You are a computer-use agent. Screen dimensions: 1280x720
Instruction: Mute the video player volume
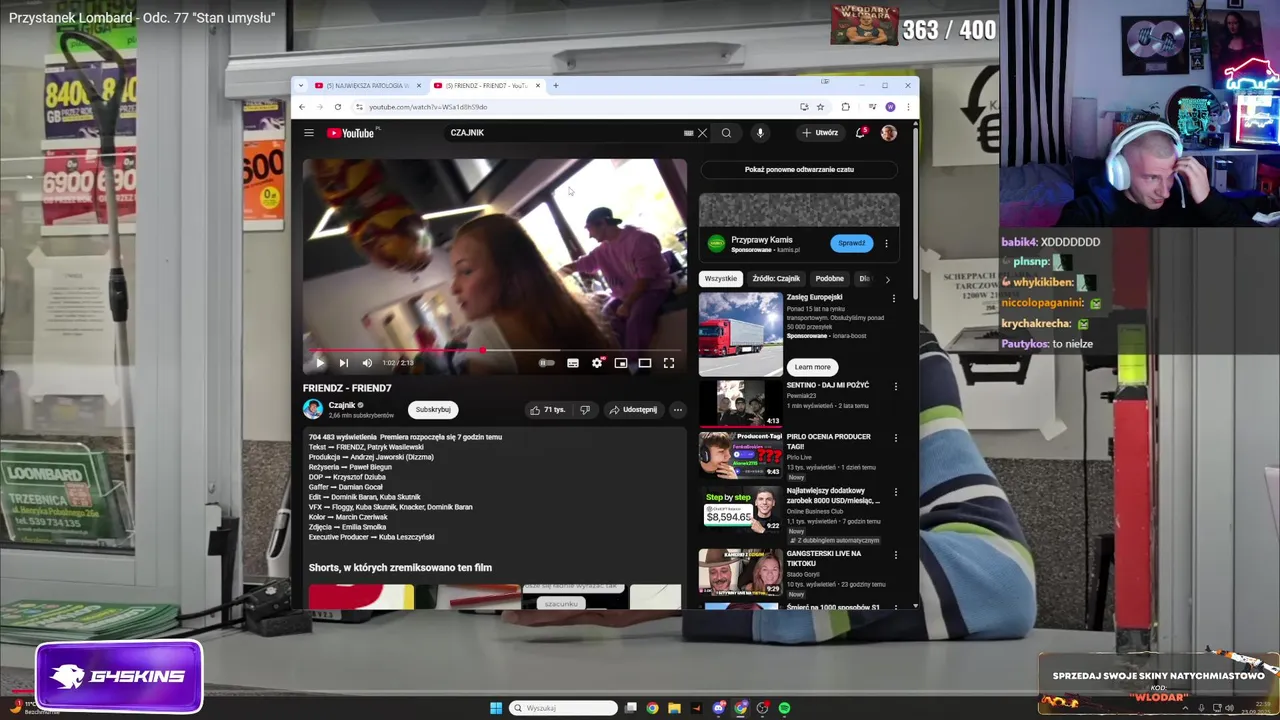click(x=367, y=363)
